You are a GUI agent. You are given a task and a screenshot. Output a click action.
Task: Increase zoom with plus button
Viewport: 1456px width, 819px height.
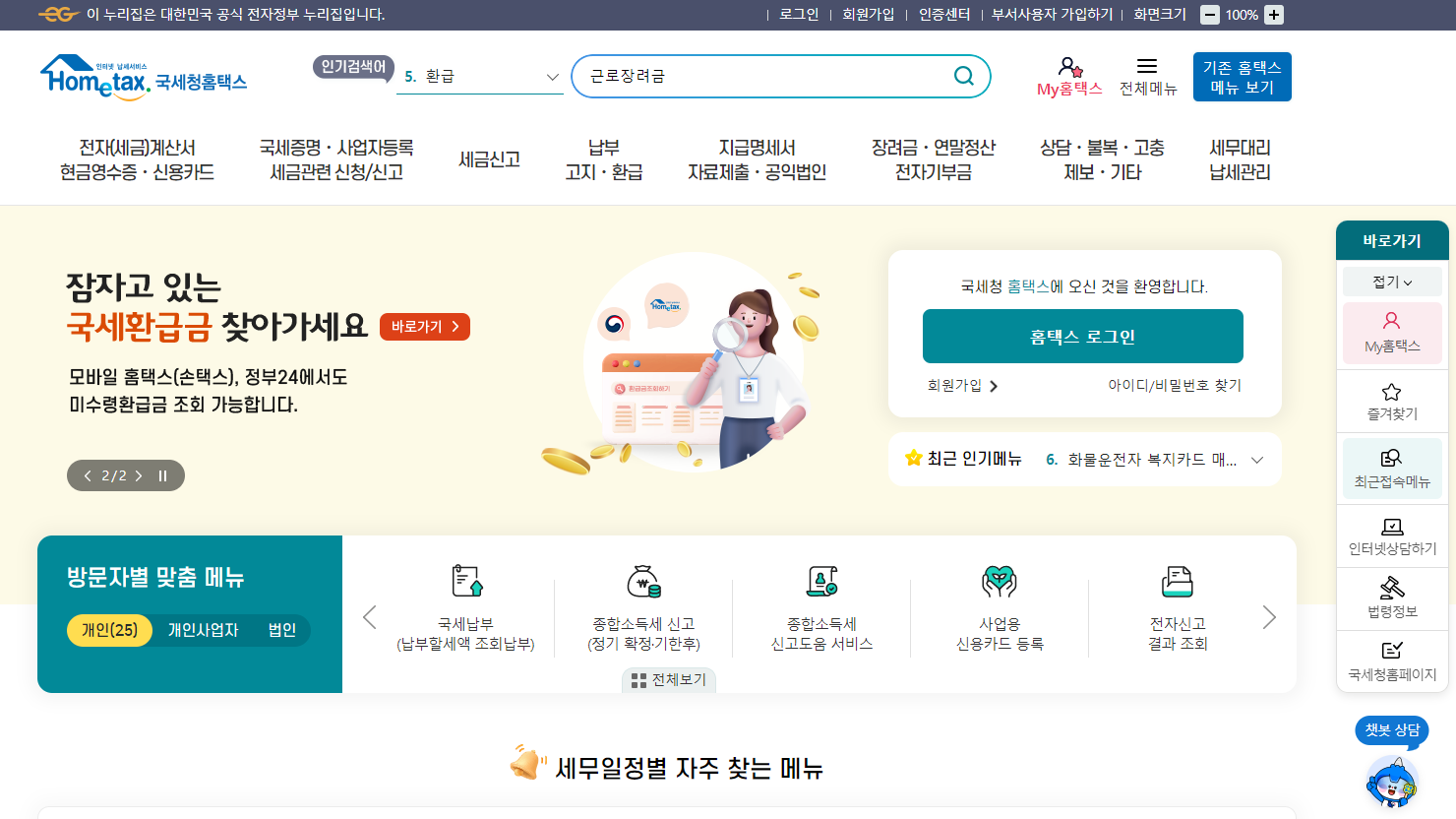tap(1274, 15)
